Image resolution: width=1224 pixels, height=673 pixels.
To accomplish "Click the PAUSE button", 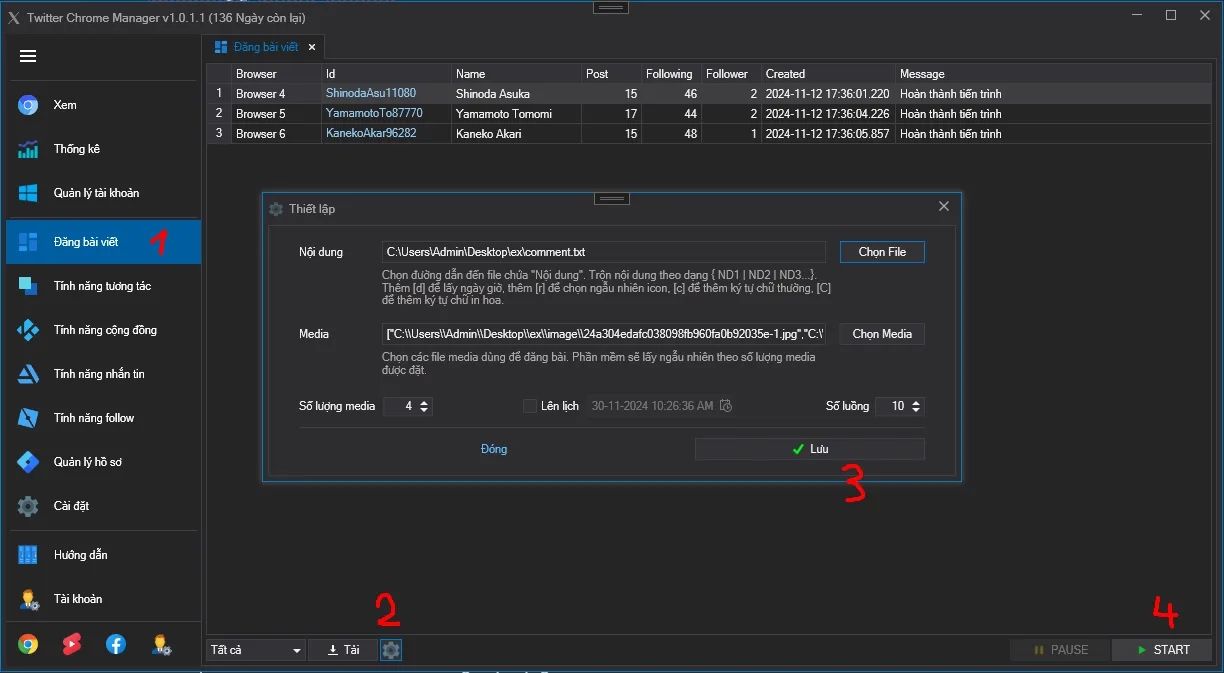I will coord(1060,650).
